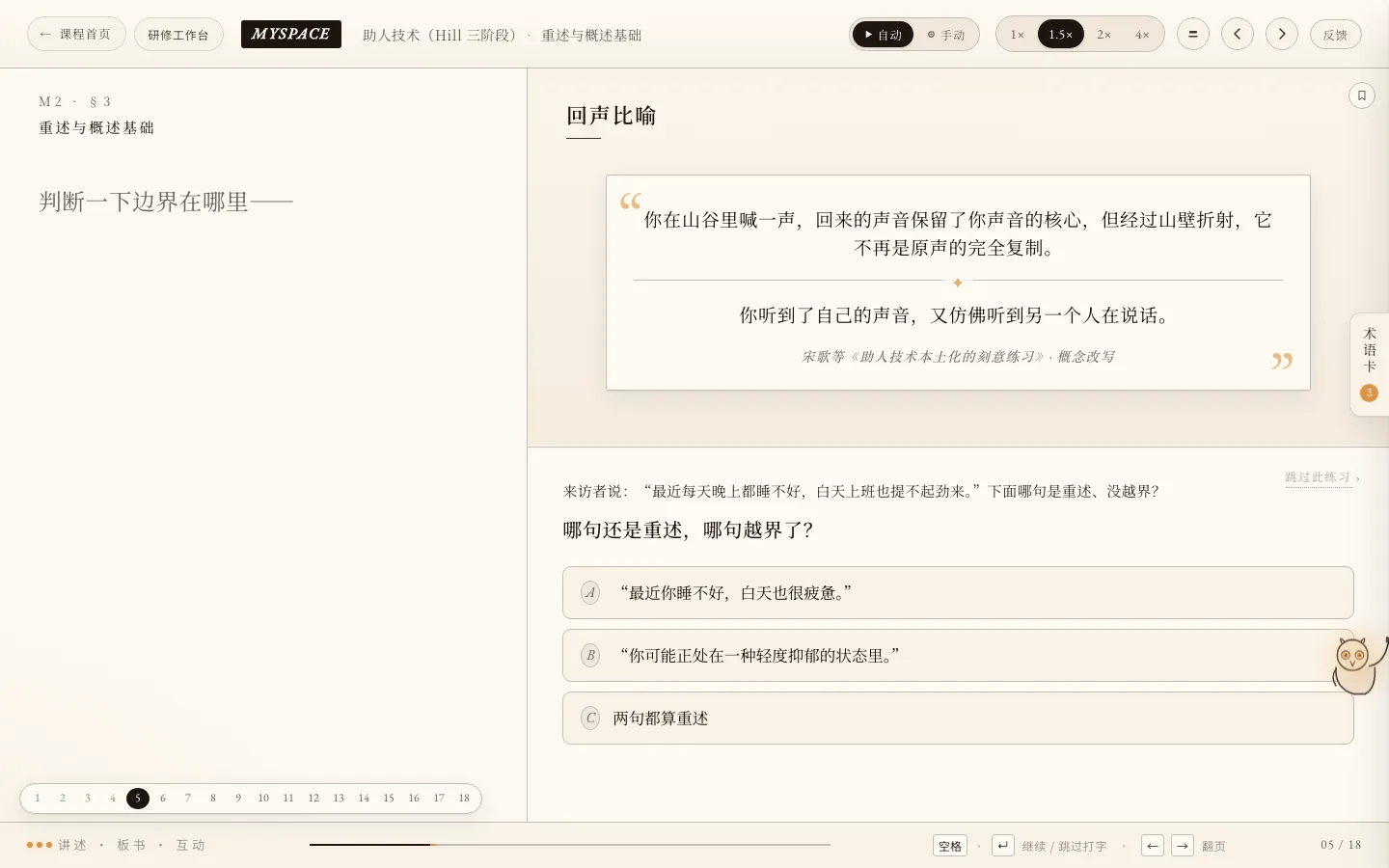The width and height of the screenshot is (1389, 868).
Task: Go to previous slide with left chevron
Action: pos(1237,34)
